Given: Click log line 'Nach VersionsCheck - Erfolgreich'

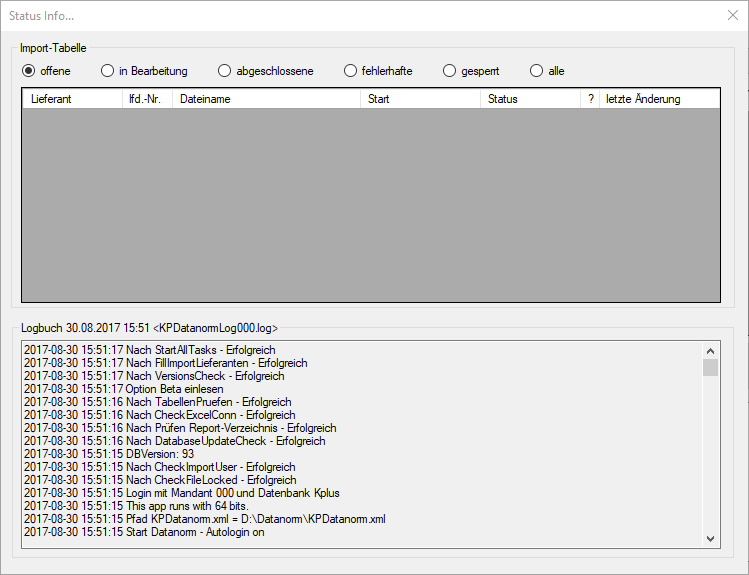Looking at the screenshot, I should (154, 376).
